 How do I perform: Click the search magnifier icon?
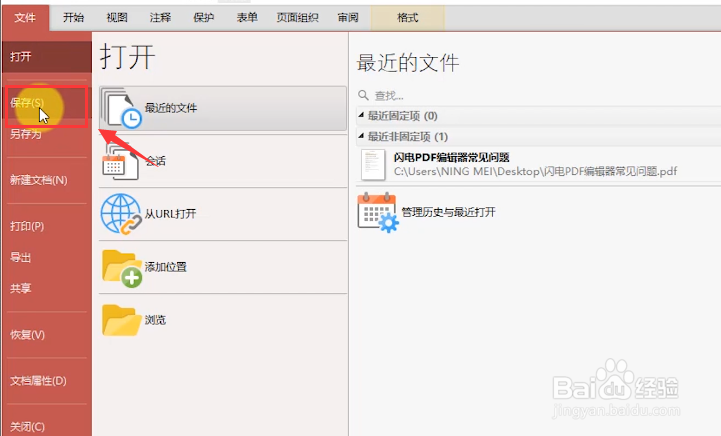(363, 95)
